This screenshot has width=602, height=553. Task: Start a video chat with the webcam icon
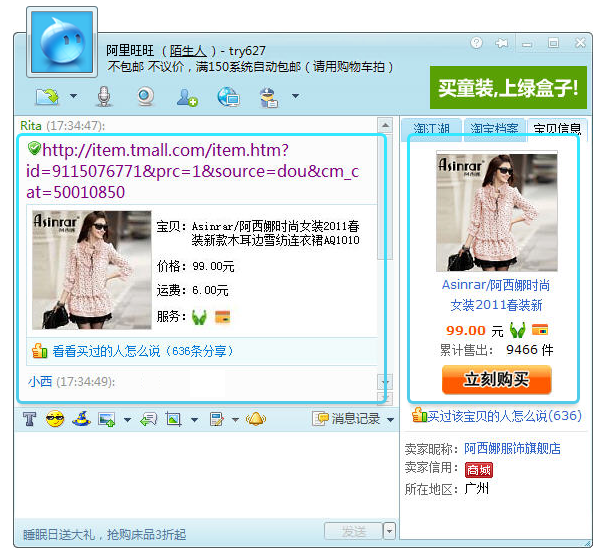(146, 96)
